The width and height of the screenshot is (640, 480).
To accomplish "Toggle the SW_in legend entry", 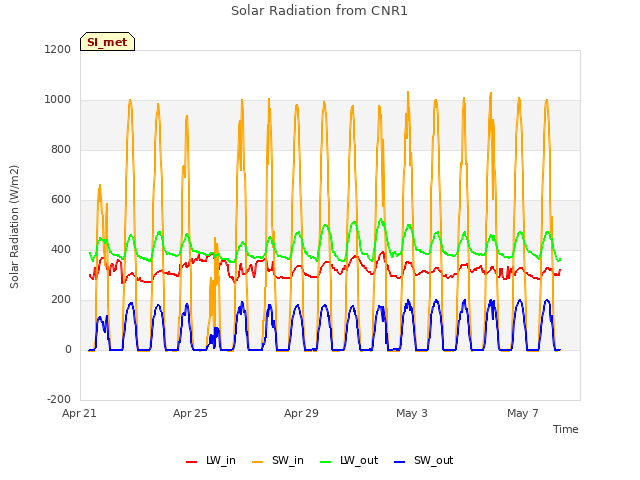I will tap(278, 460).
